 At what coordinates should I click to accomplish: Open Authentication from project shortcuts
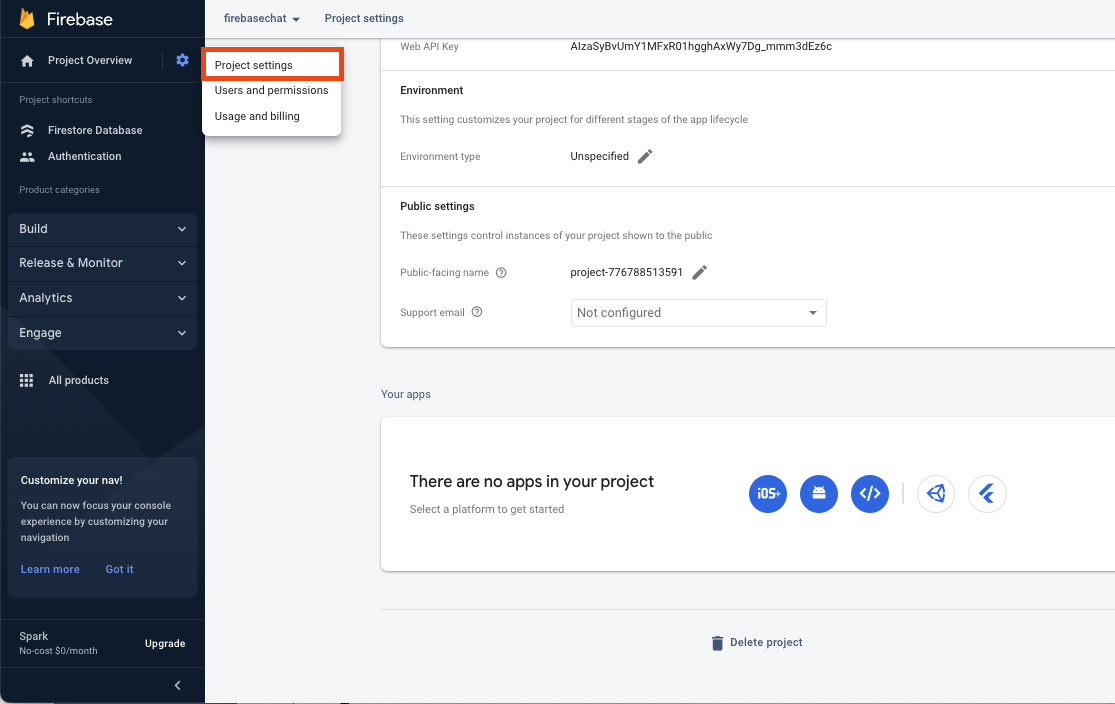coord(84,156)
